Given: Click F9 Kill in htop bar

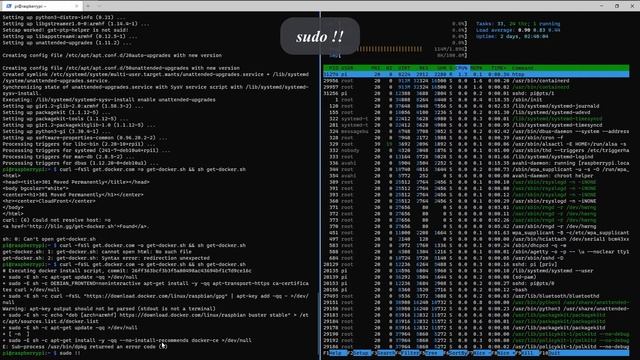Looking at the screenshot, I should 529,353.
